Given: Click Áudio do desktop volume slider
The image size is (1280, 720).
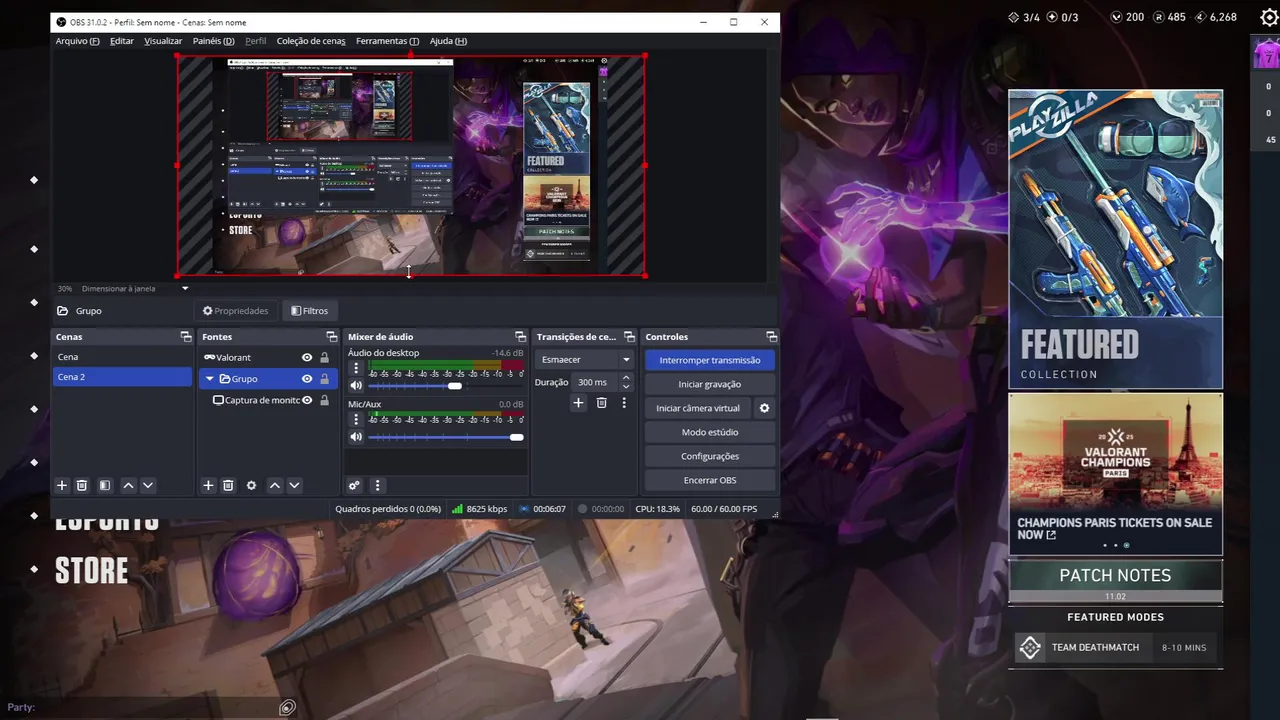Looking at the screenshot, I should (x=445, y=386).
